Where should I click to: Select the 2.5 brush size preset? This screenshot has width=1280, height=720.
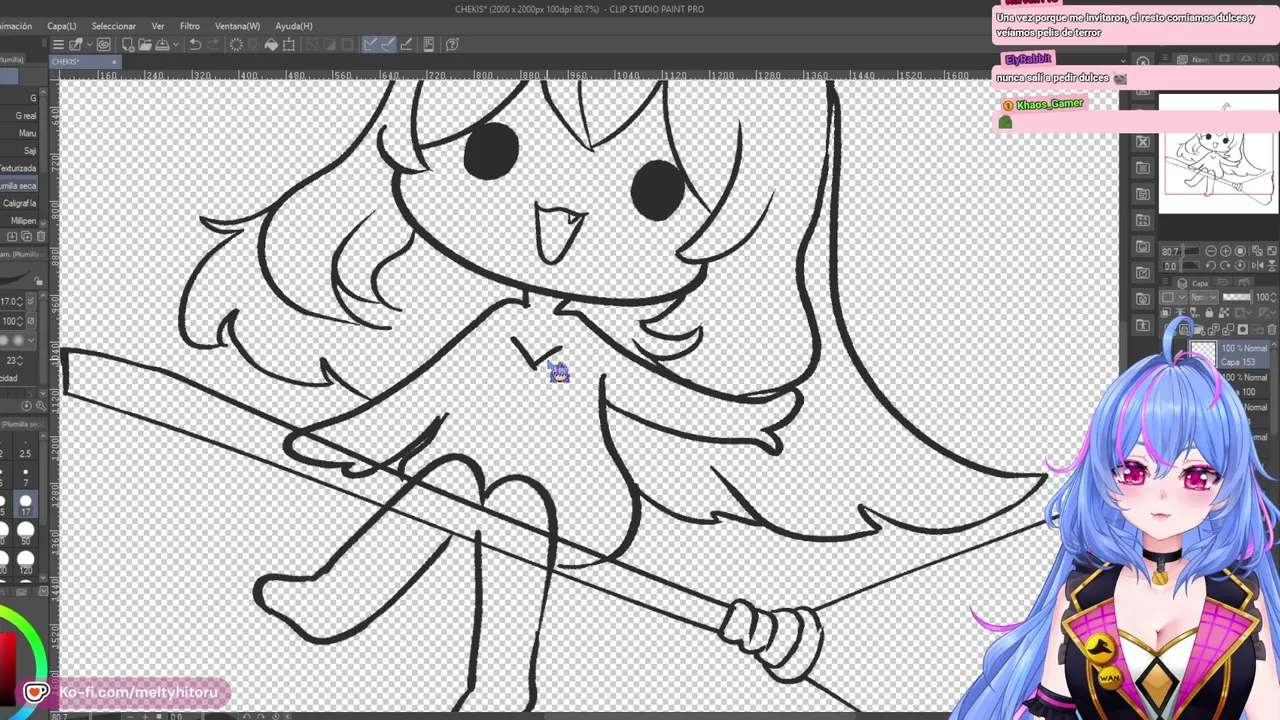pyautogui.click(x=26, y=448)
